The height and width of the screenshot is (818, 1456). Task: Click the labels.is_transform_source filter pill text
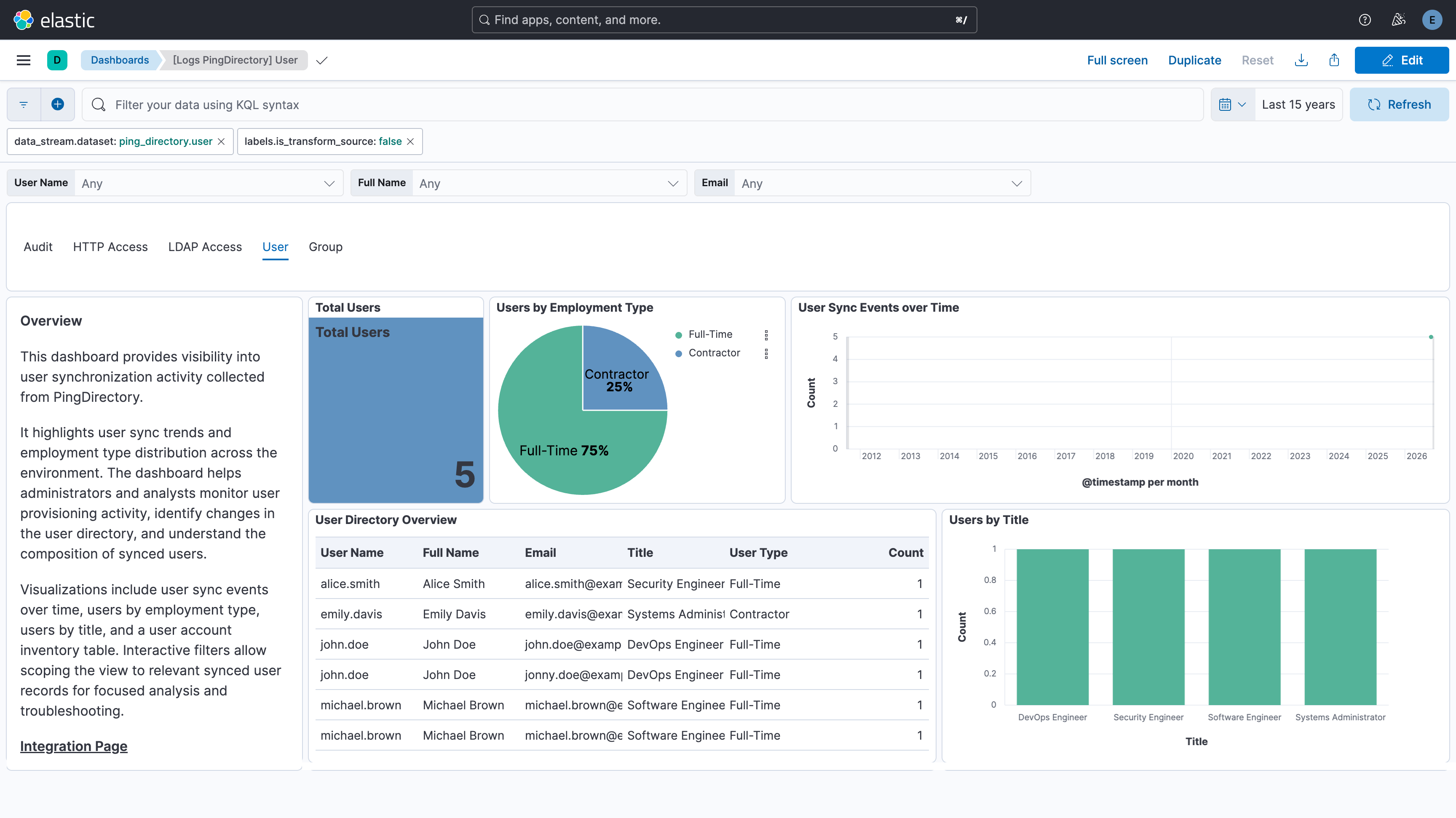pos(323,141)
